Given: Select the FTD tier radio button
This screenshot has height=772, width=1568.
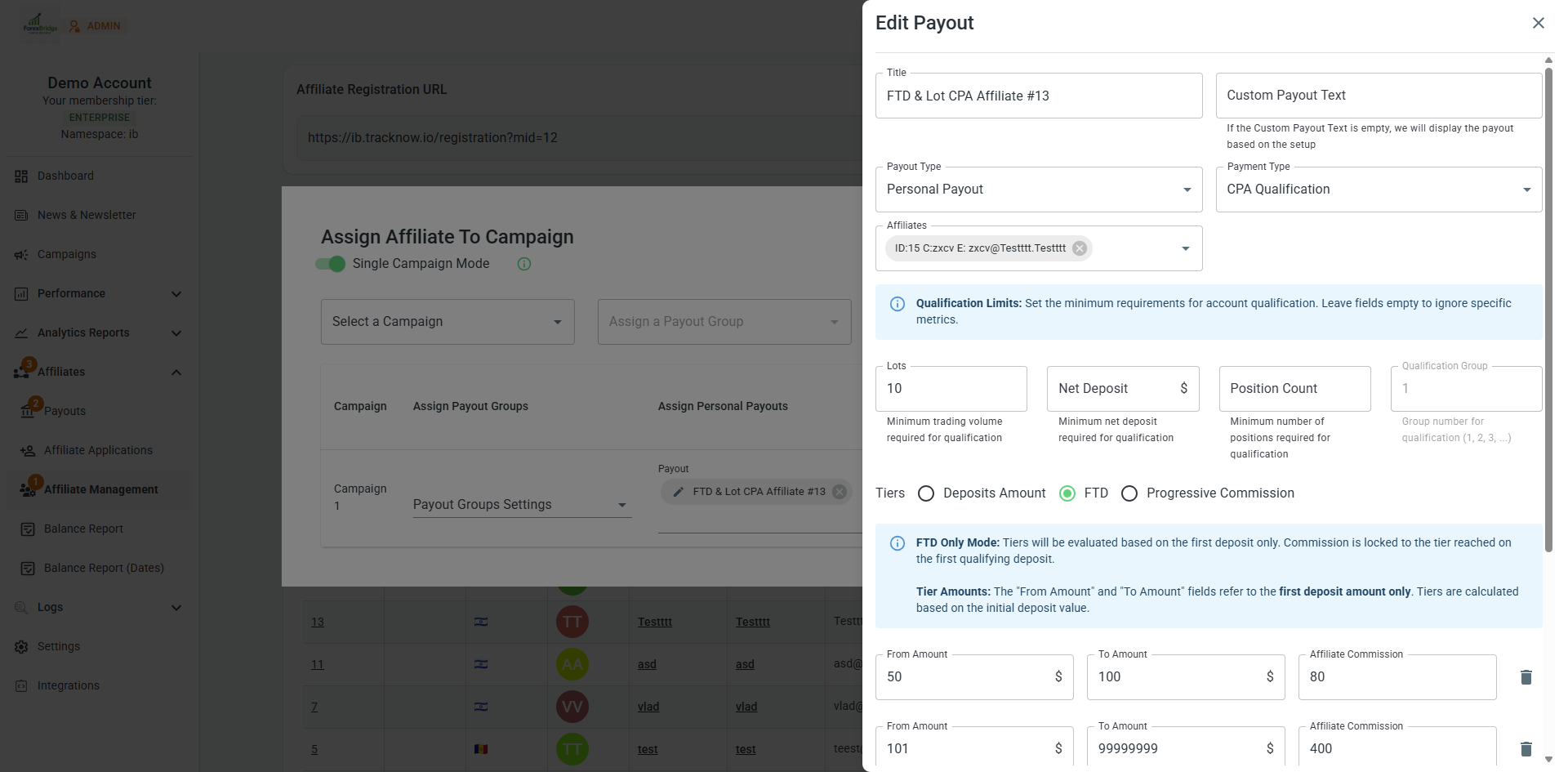Looking at the screenshot, I should [1067, 493].
